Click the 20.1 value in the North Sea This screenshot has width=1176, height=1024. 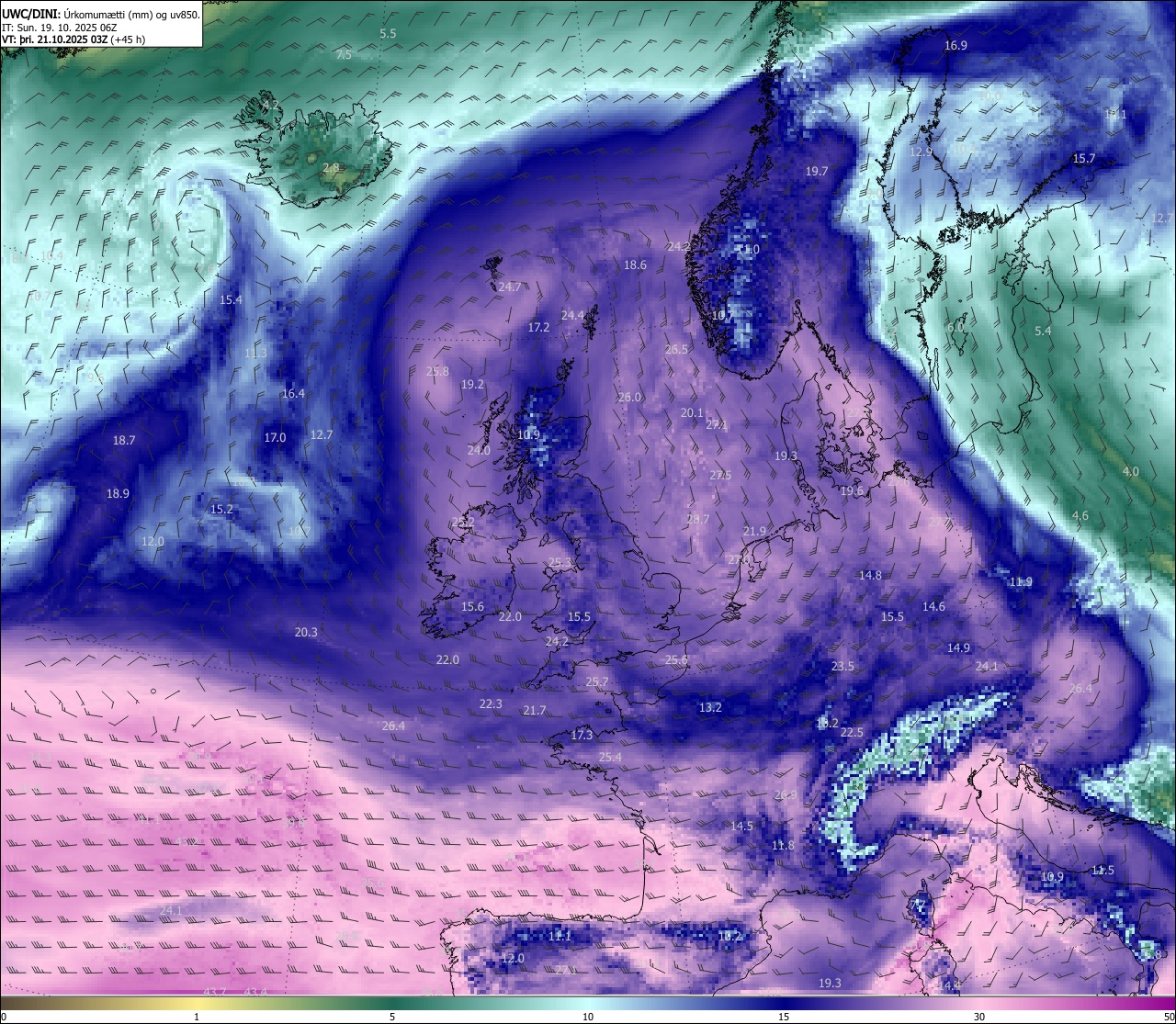click(x=692, y=412)
